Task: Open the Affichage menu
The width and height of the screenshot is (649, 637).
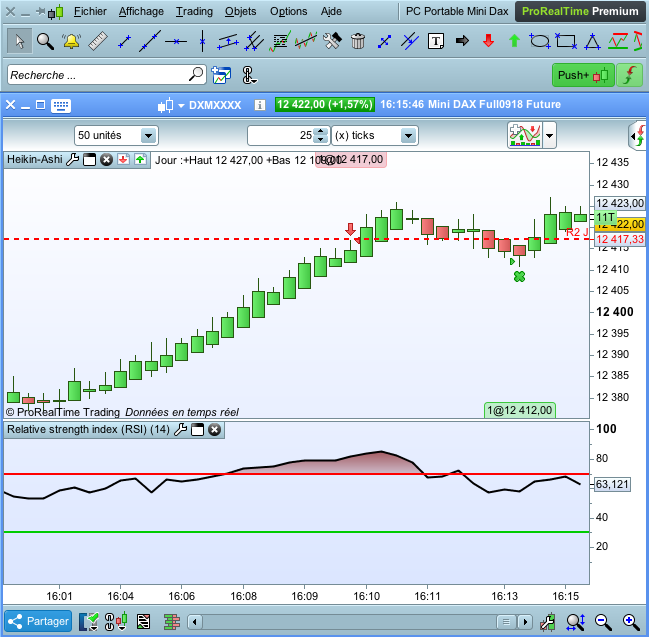Action: (141, 11)
